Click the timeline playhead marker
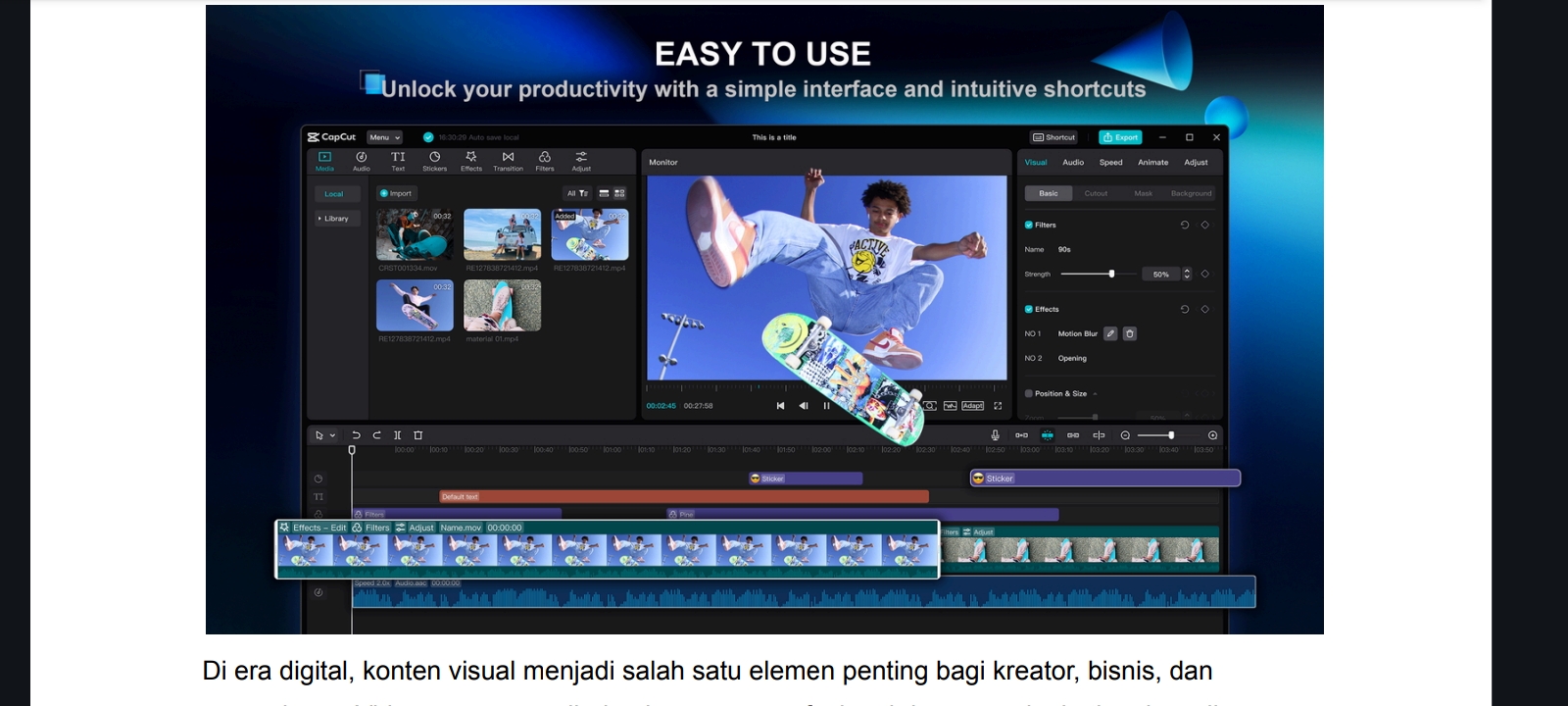This screenshot has width=1568, height=706. click(x=352, y=450)
